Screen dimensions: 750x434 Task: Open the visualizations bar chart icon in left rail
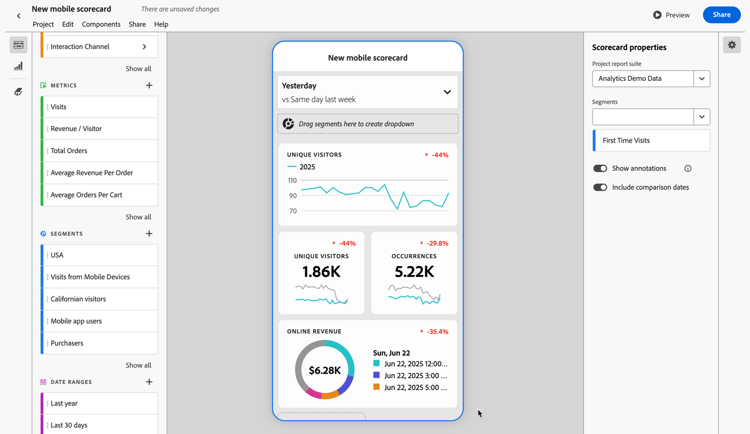tap(18, 66)
